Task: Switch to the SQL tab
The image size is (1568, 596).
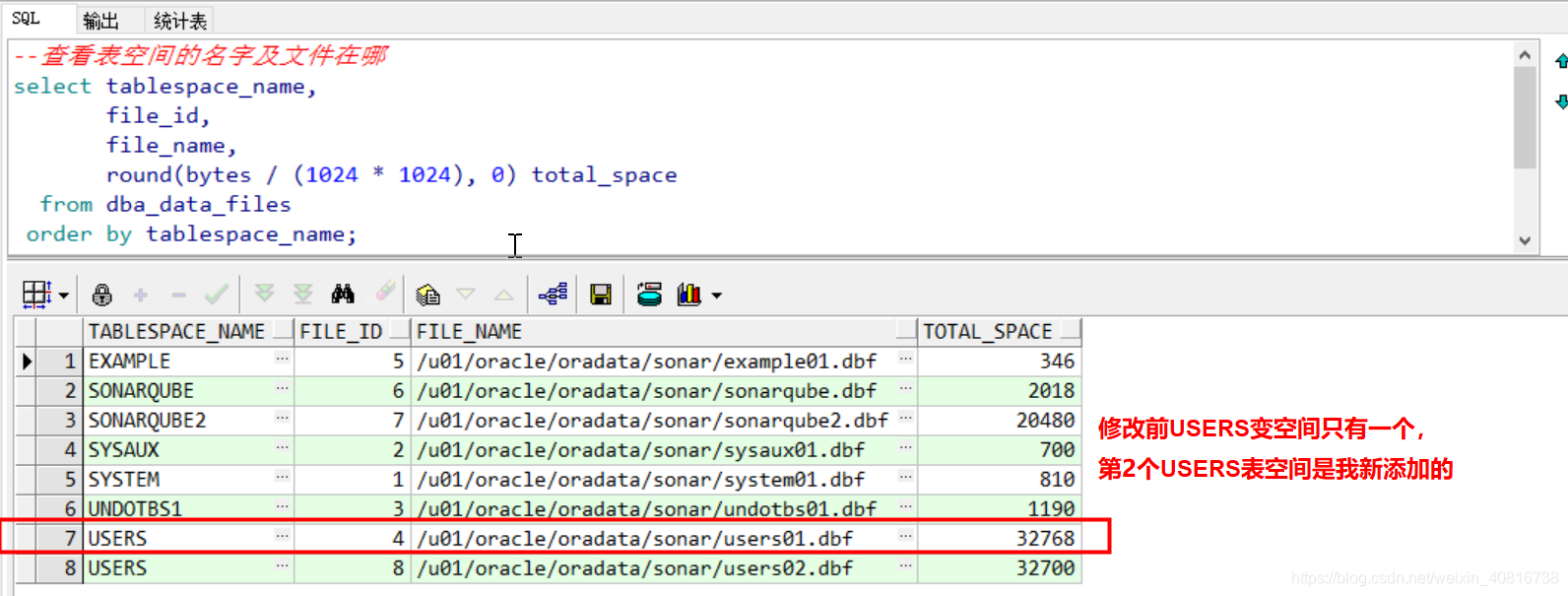Action: tap(28, 19)
